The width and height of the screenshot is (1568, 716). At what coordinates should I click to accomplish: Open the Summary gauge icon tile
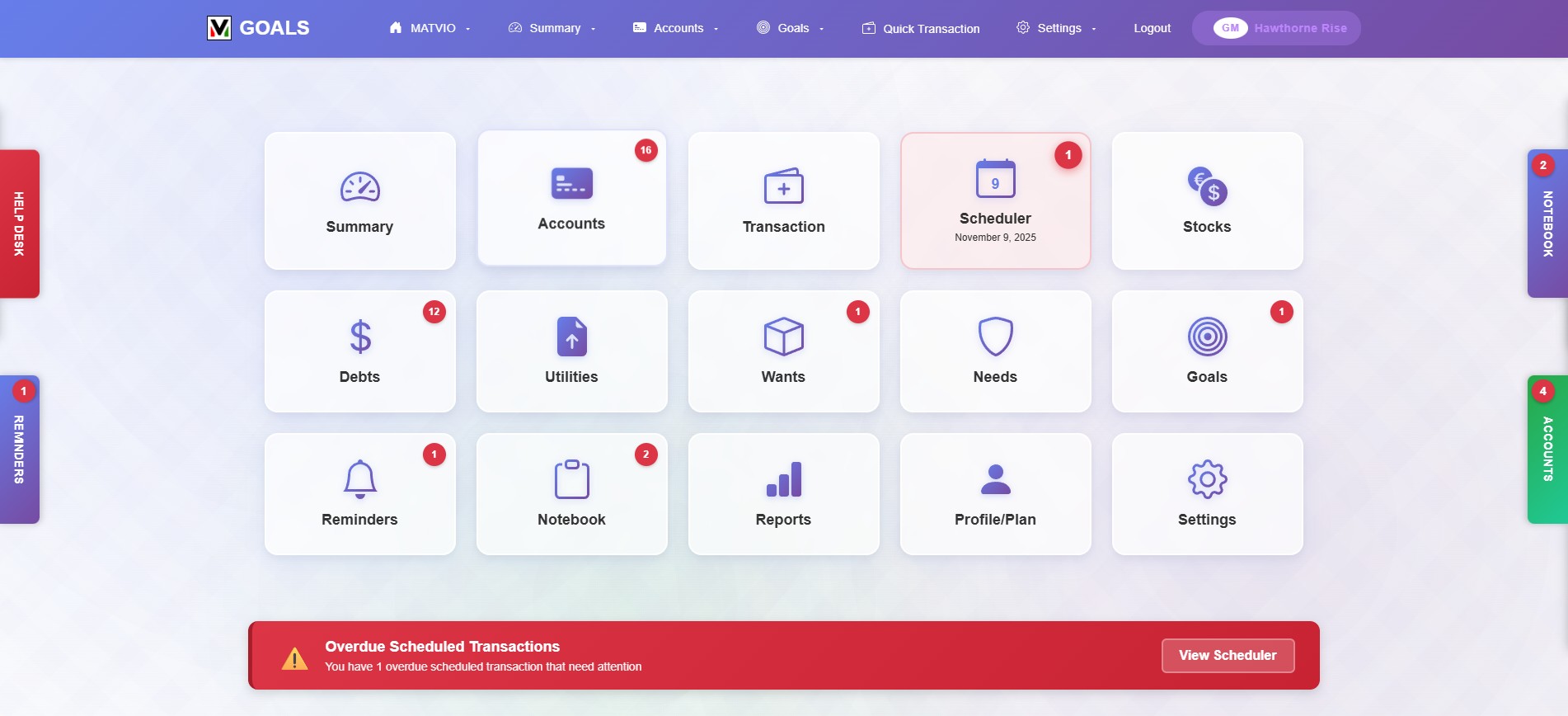[x=359, y=188]
